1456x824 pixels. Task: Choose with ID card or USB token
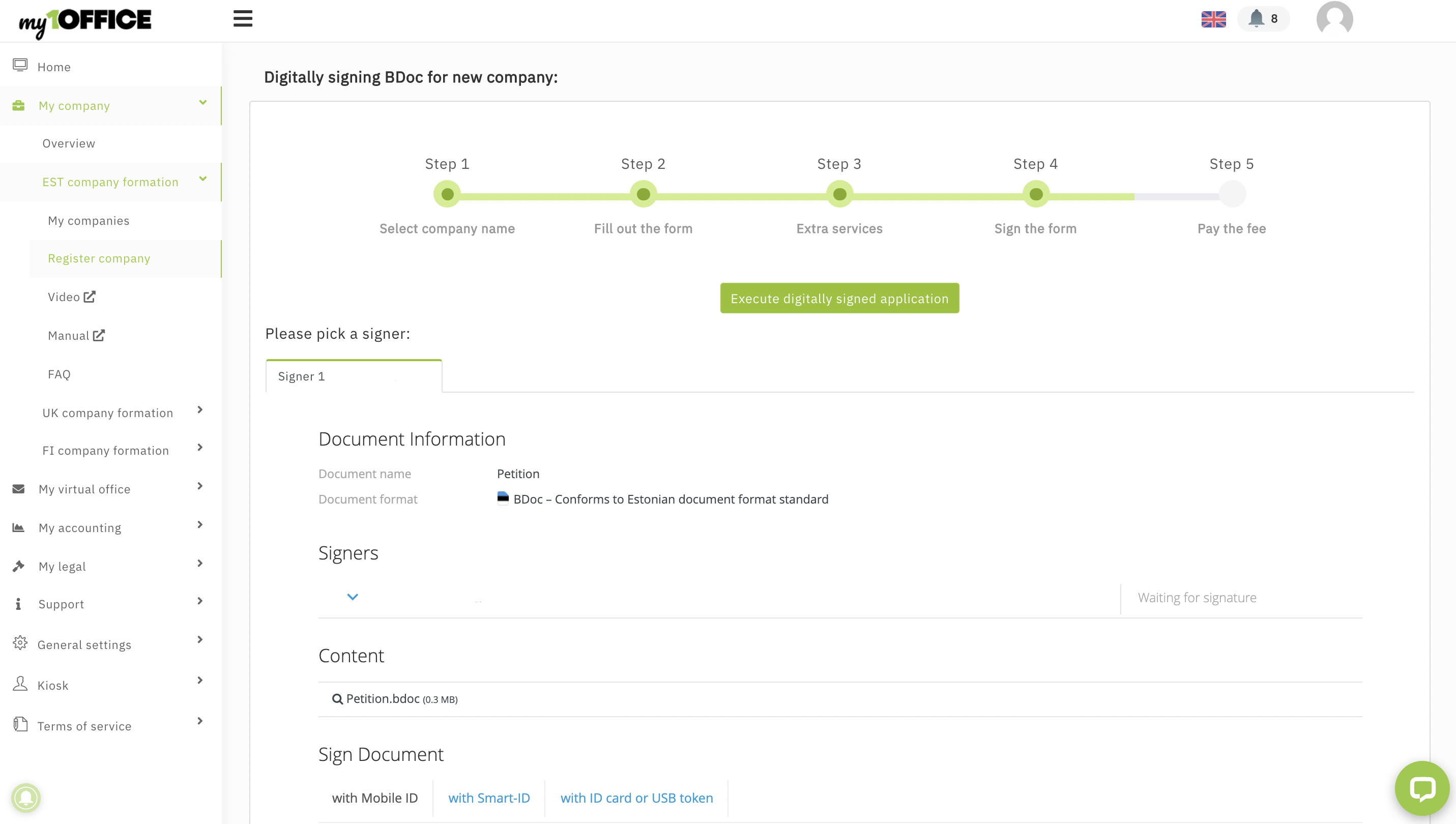pyautogui.click(x=636, y=798)
